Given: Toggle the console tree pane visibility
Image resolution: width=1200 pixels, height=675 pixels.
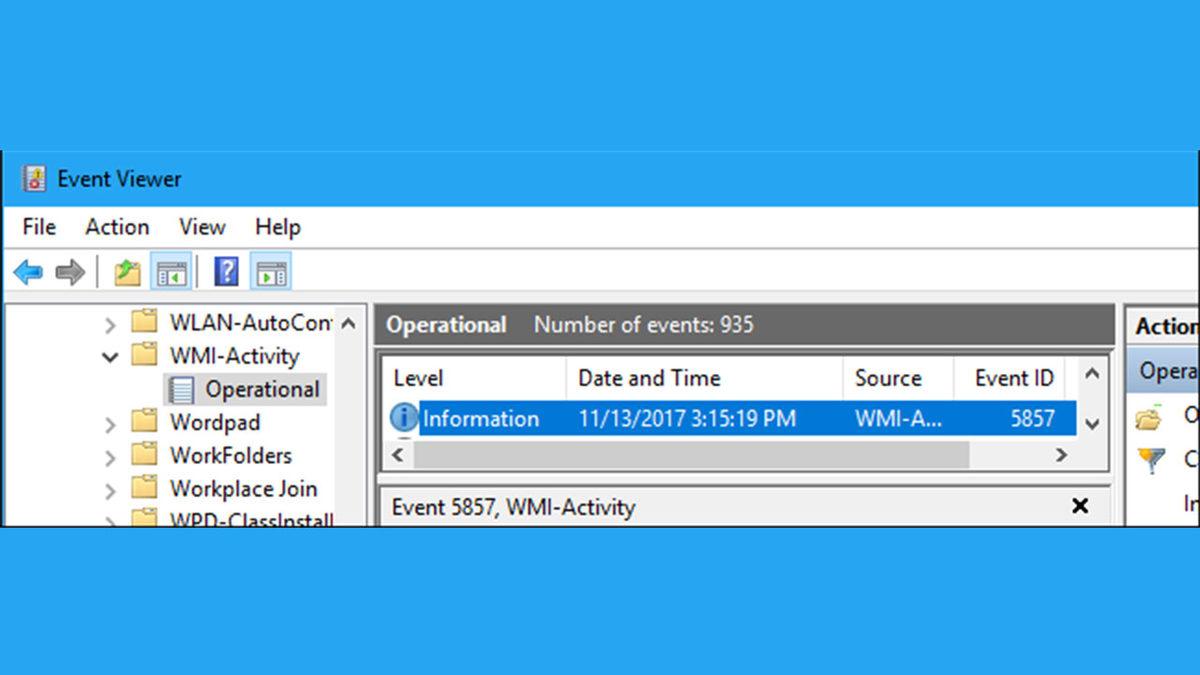Looking at the screenshot, I should pos(172,271).
